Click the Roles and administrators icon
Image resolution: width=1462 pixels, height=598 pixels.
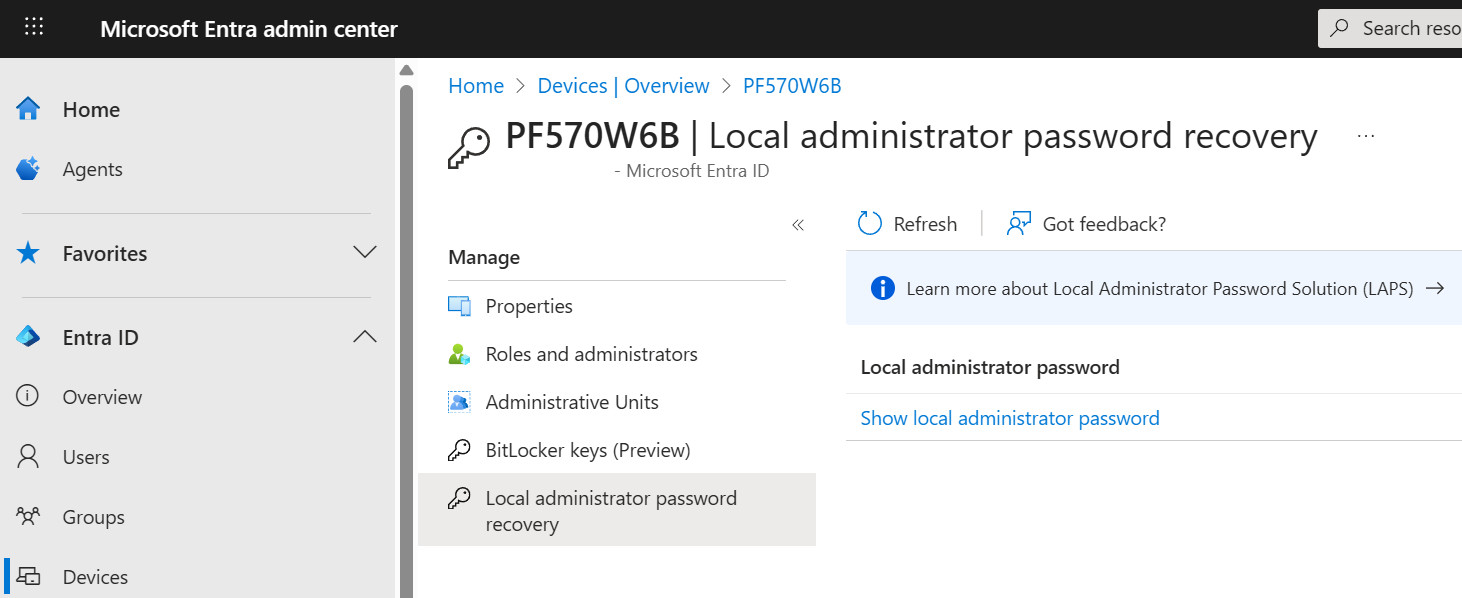(459, 354)
